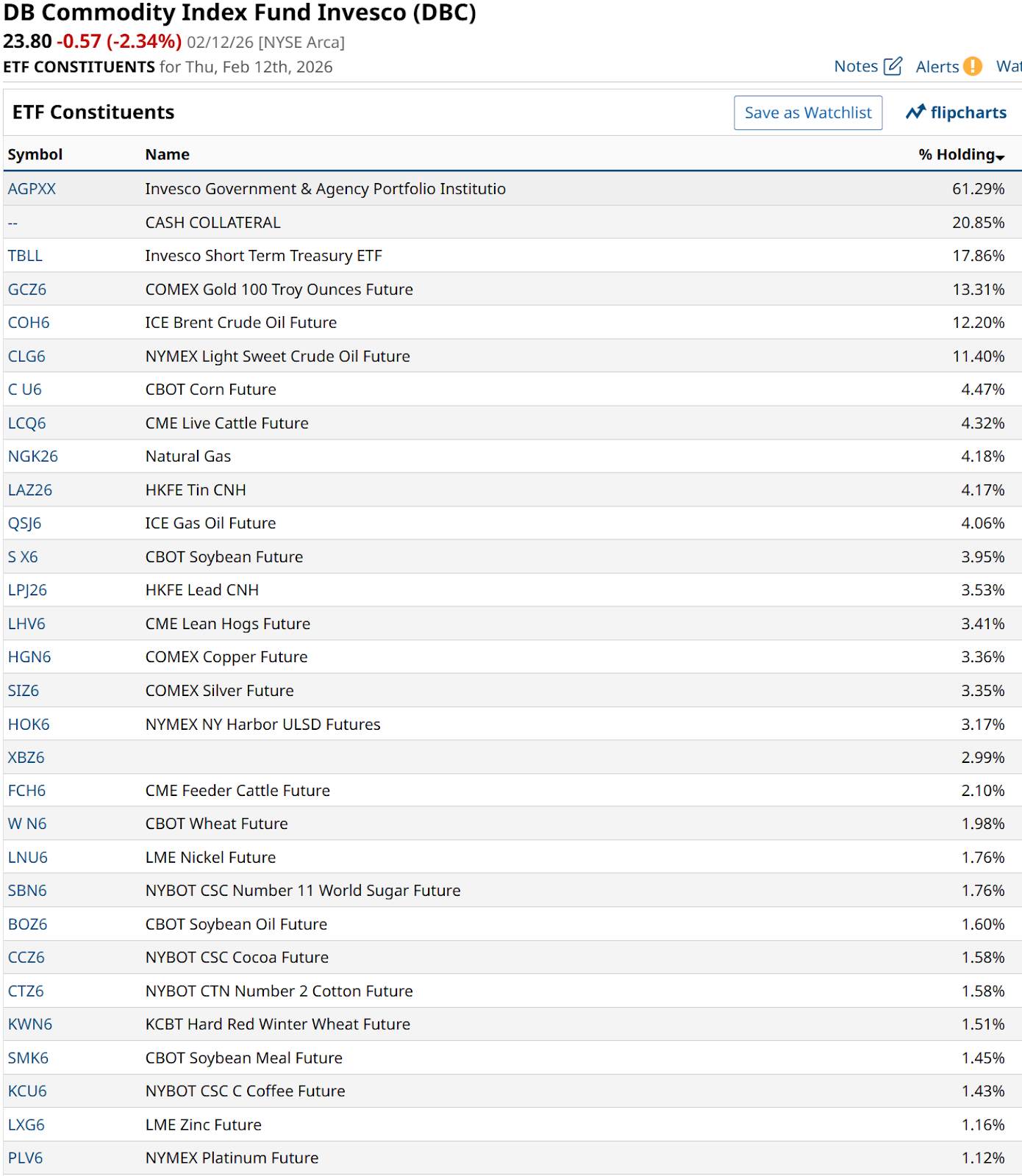The width and height of the screenshot is (1022, 1176).
Task: Select the DB Commodity Index Fund title
Action: pyautogui.click(x=240, y=12)
